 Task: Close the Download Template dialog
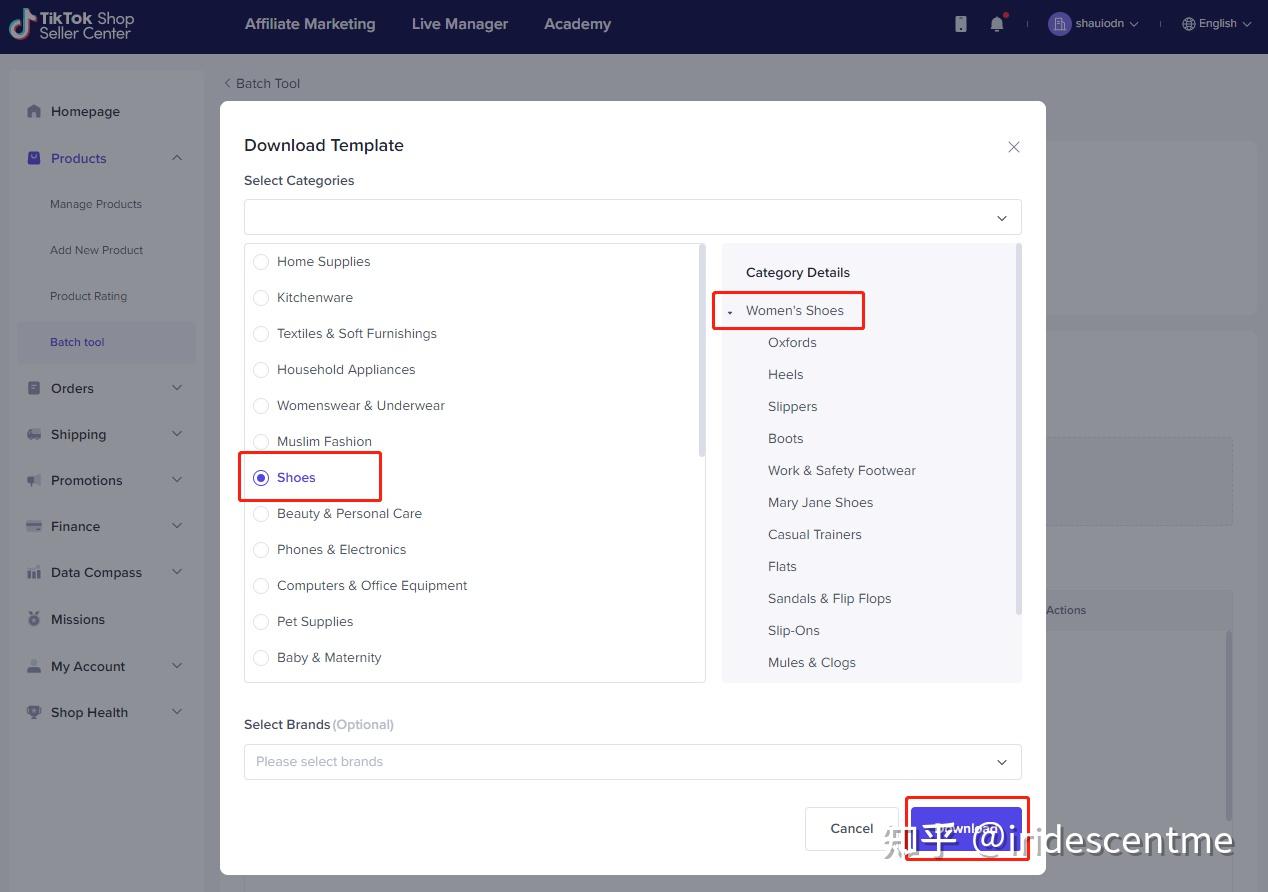tap(1014, 147)
